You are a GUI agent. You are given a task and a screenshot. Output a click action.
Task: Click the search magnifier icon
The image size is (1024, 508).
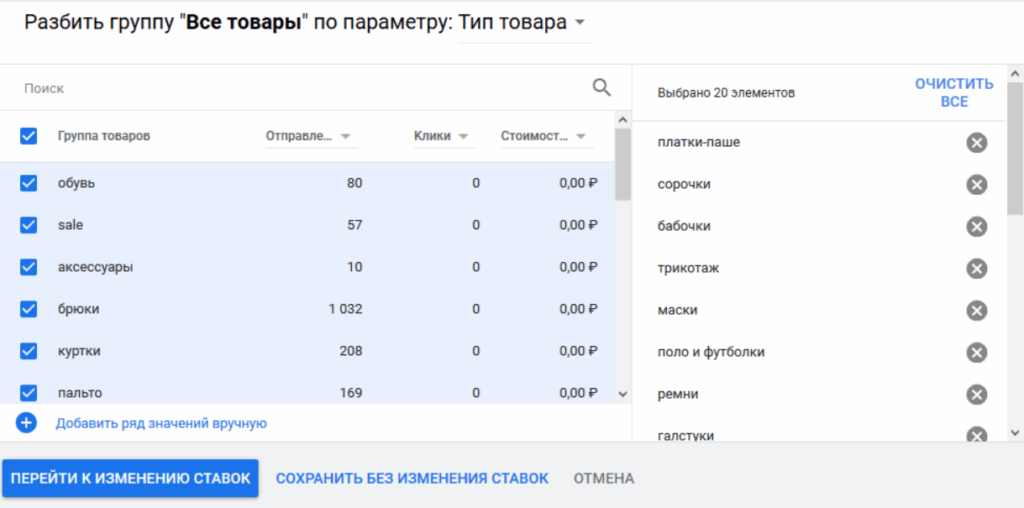[601, 88]
